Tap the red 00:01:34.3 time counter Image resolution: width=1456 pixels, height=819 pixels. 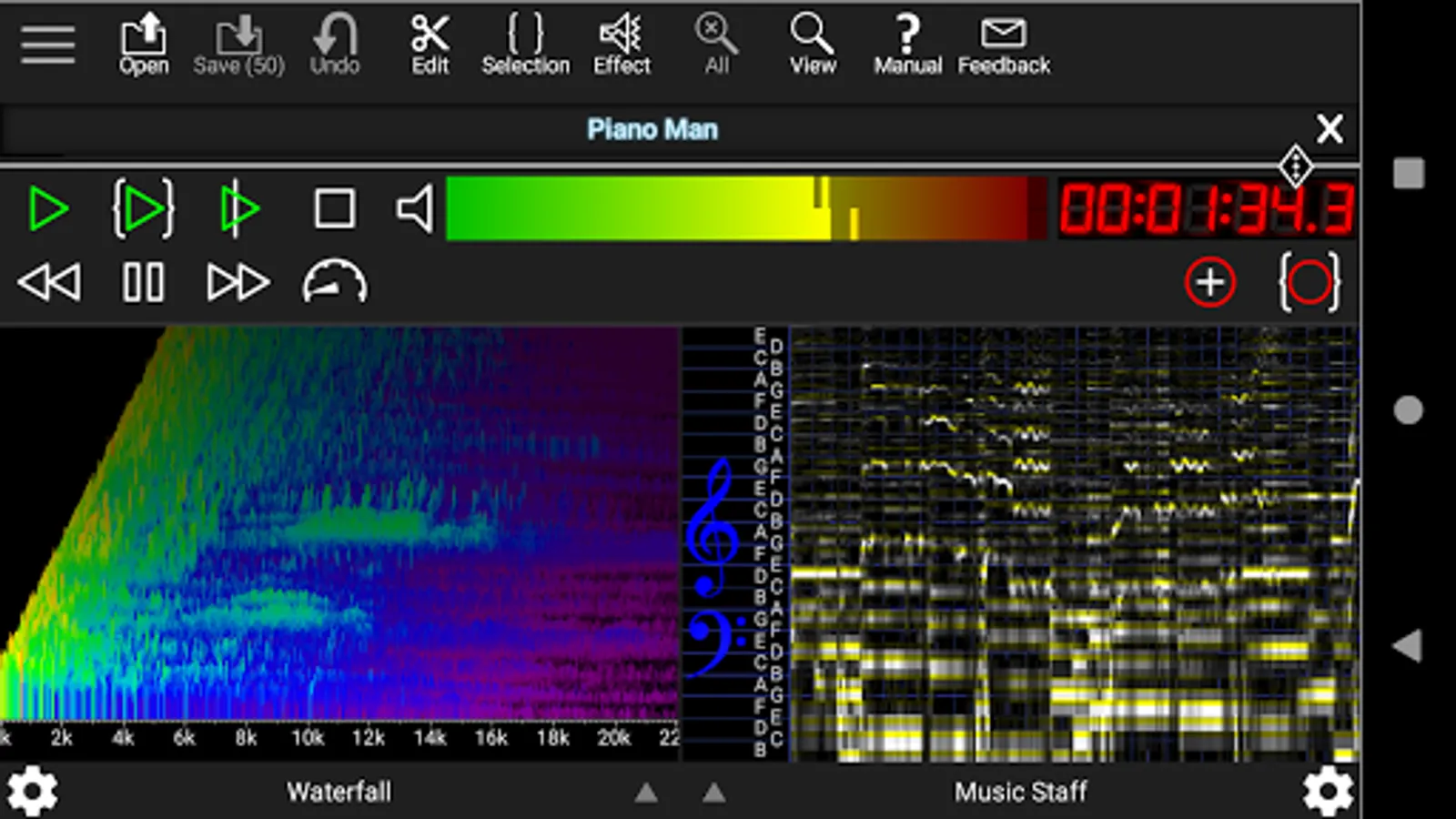coord(1207,209)
